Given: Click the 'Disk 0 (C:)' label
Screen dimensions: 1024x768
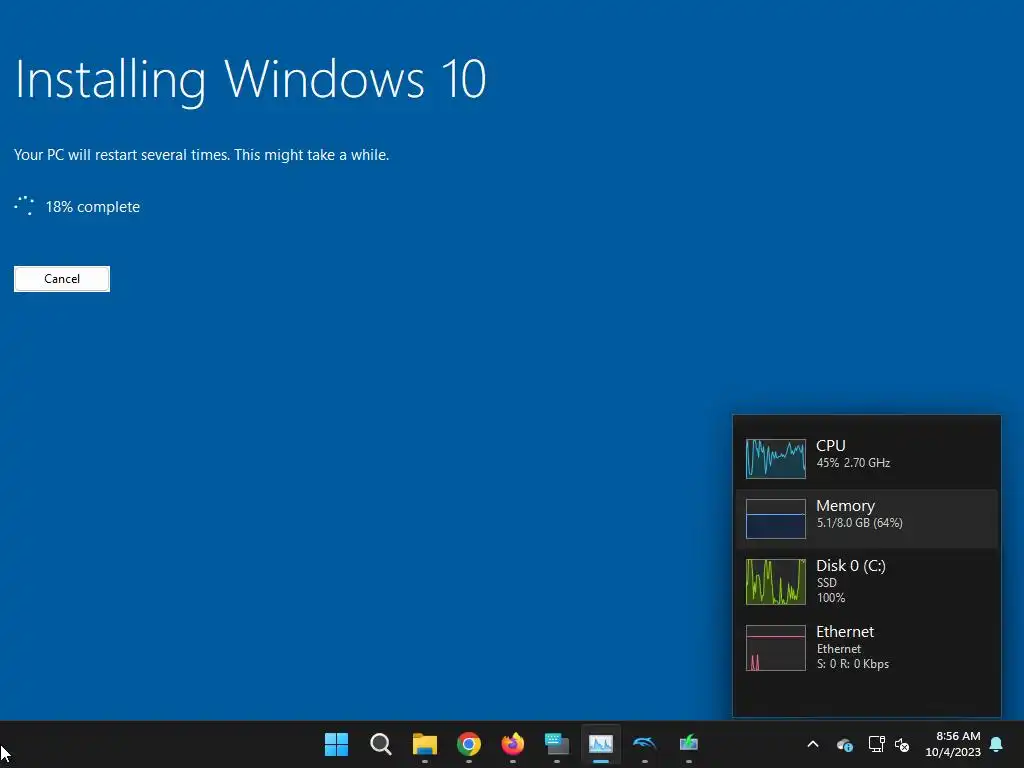Looking at the screenshot, I should coord(851,566).
